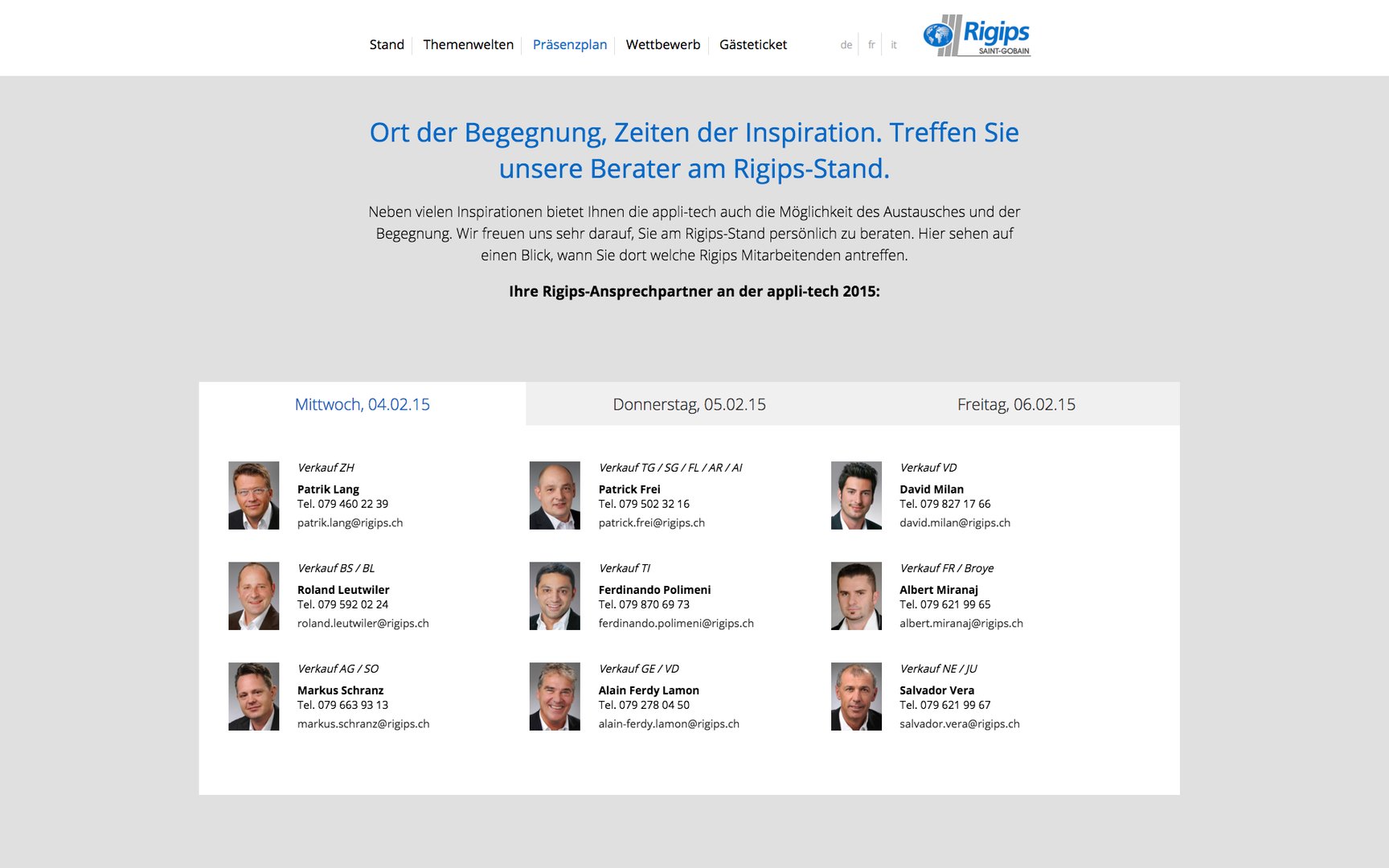Screen dimensions: 1389x868
Task: Switch language to Italian (it)
Action: [x=894, y=45]
